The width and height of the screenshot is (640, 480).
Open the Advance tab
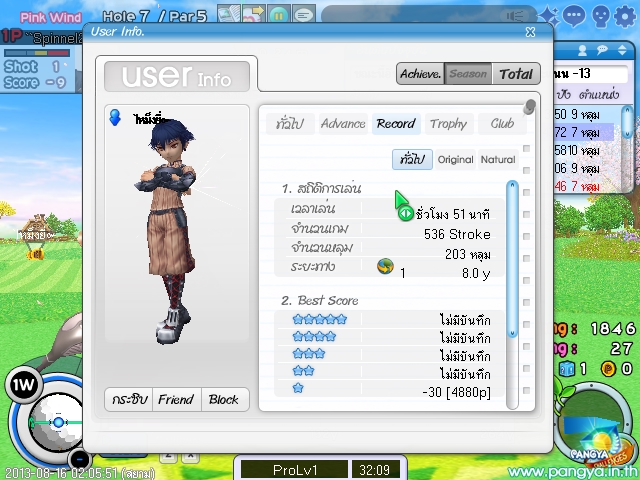[343, 124]
